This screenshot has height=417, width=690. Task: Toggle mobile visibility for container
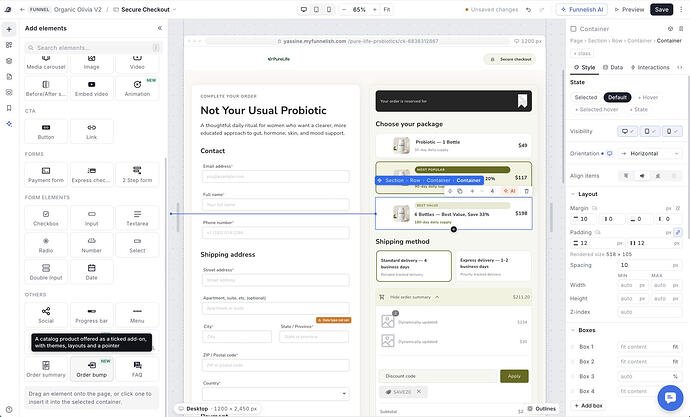(x=672, y=131)
